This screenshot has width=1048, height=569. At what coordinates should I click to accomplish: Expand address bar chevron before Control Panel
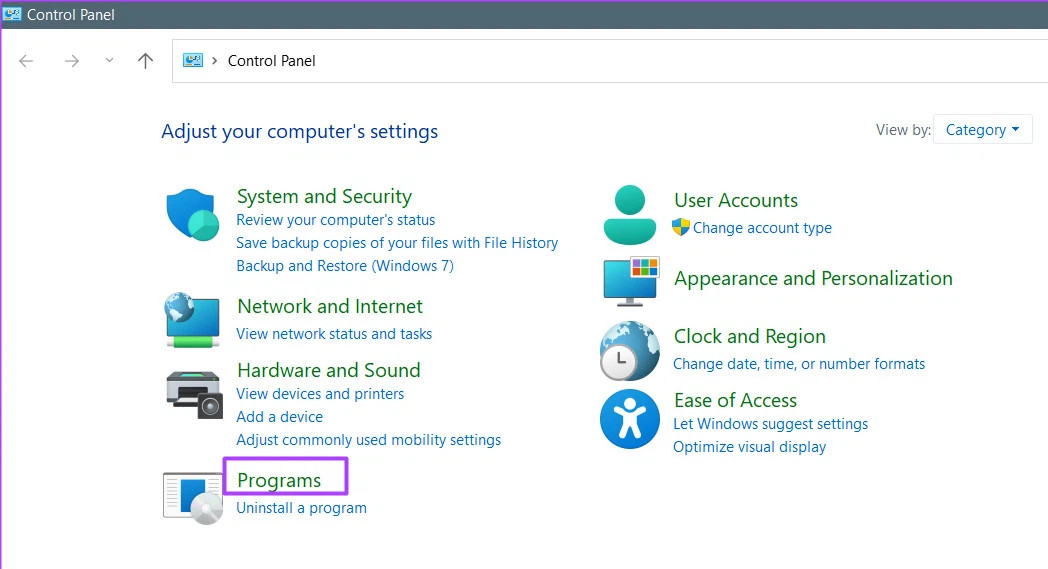pyautogui.click(x=215, y=61)
